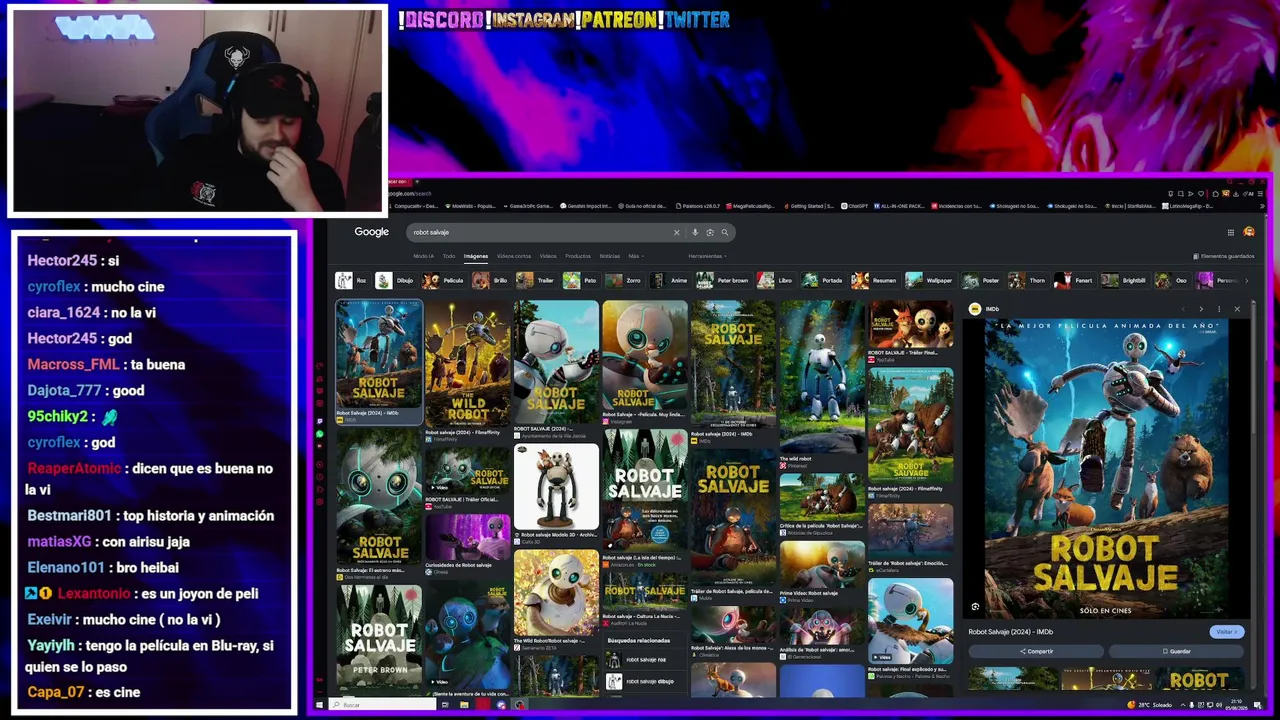Filter images by the Anime chip
Viewport: 1280px width, 720px height.
[669, 281]
